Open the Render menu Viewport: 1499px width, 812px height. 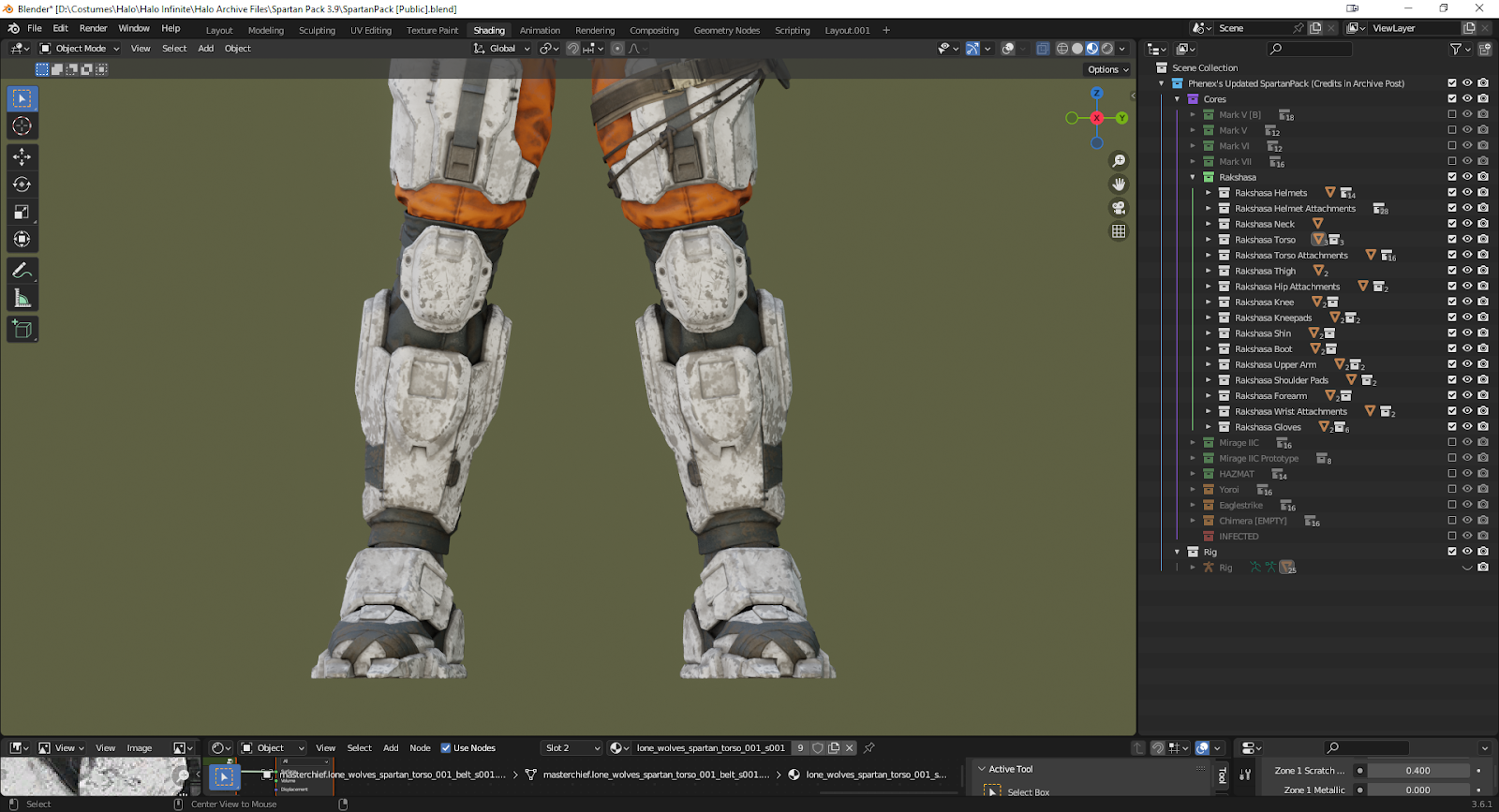coord(93,28)
